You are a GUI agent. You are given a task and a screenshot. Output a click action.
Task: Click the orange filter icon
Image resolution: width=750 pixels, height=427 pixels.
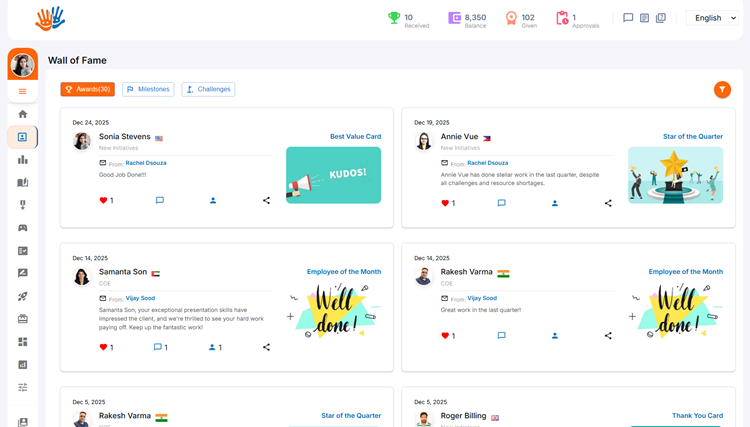coord(722,90)
